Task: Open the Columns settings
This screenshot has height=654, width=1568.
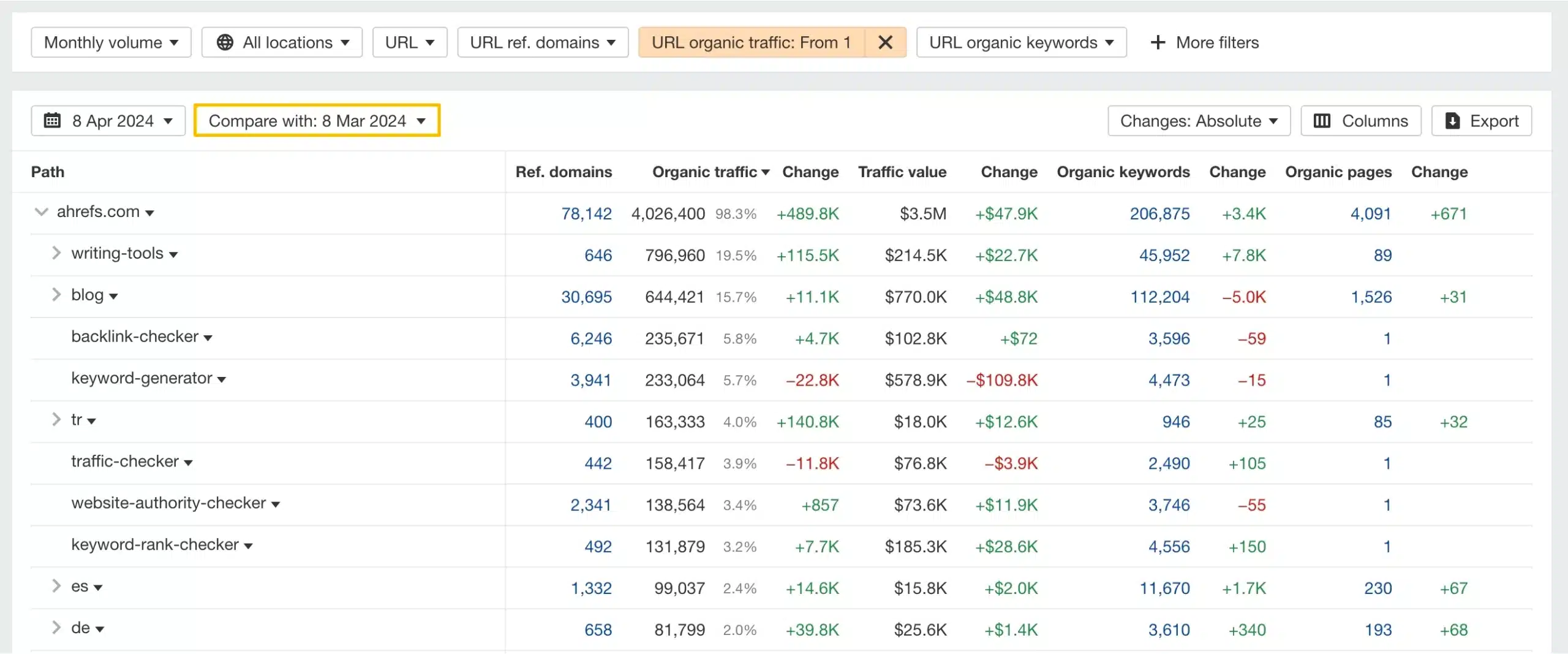Action: 1361,121
